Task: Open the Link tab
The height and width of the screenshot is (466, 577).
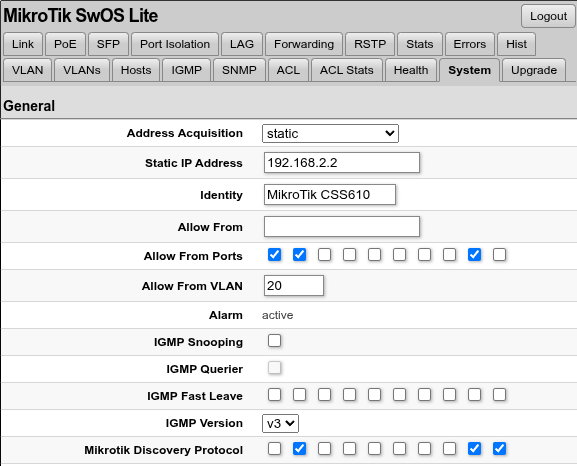Action: pyautogui.click(x=23, y=44)
